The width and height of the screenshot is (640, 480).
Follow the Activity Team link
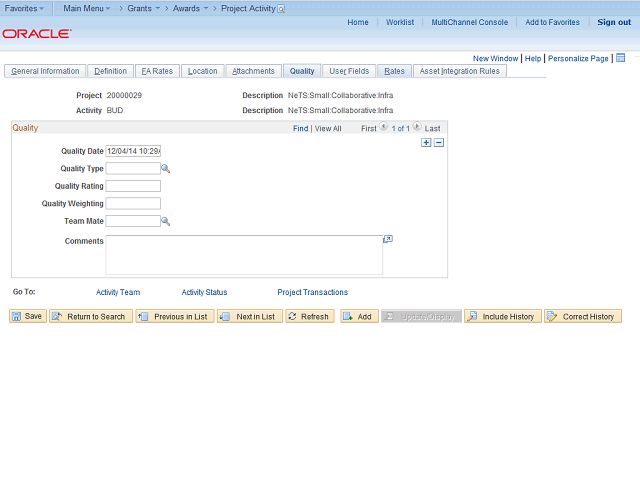pos(118,292)
